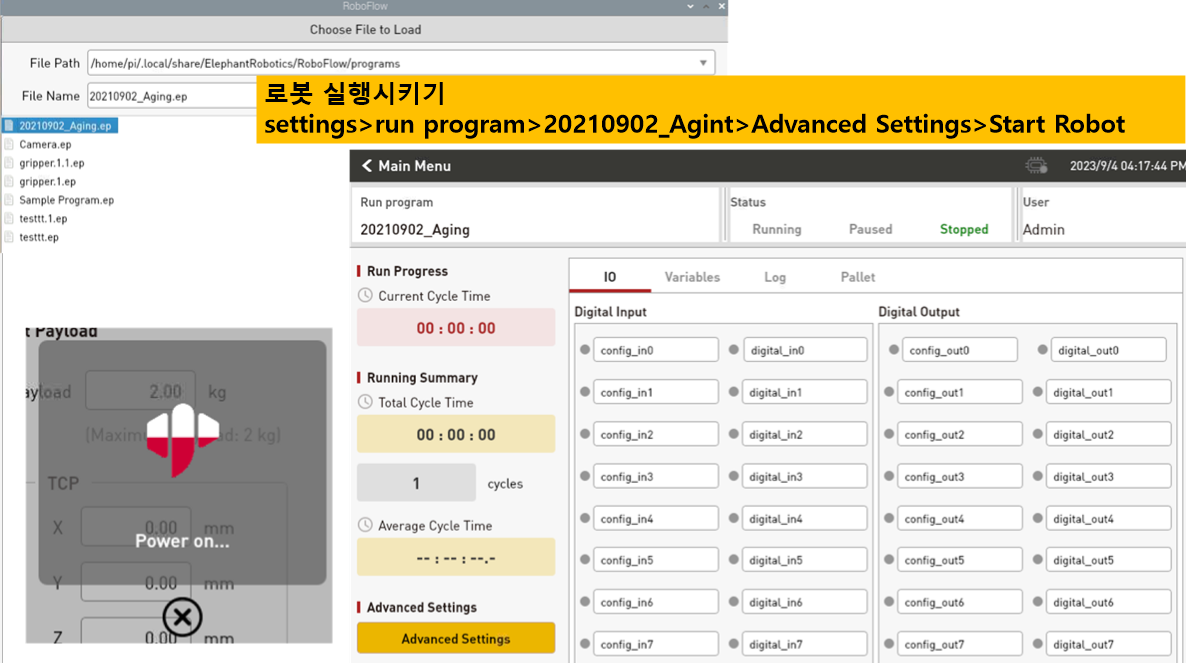The height and width of the screenshot is (663, 1186).
Task: Switch to the IO tab
Action: (610, 277)
